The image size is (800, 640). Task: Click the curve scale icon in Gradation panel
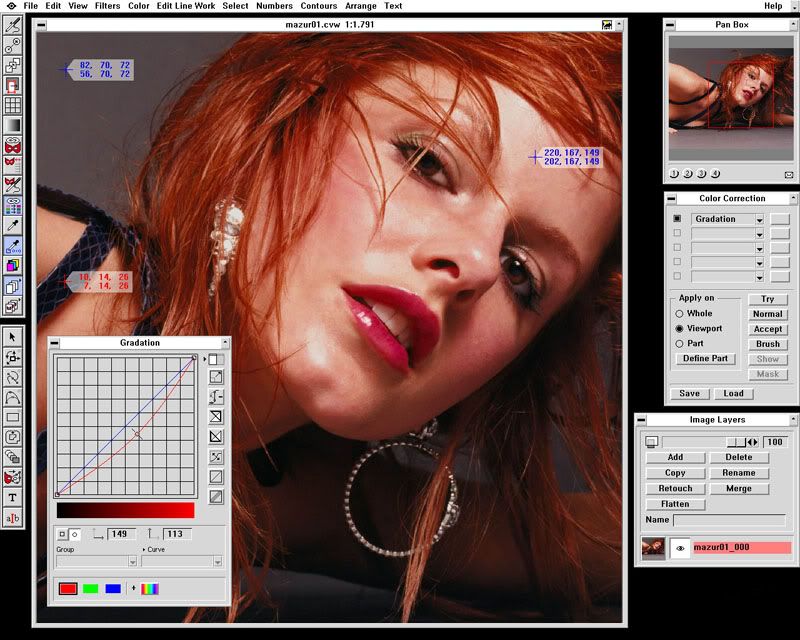[216, 377]
